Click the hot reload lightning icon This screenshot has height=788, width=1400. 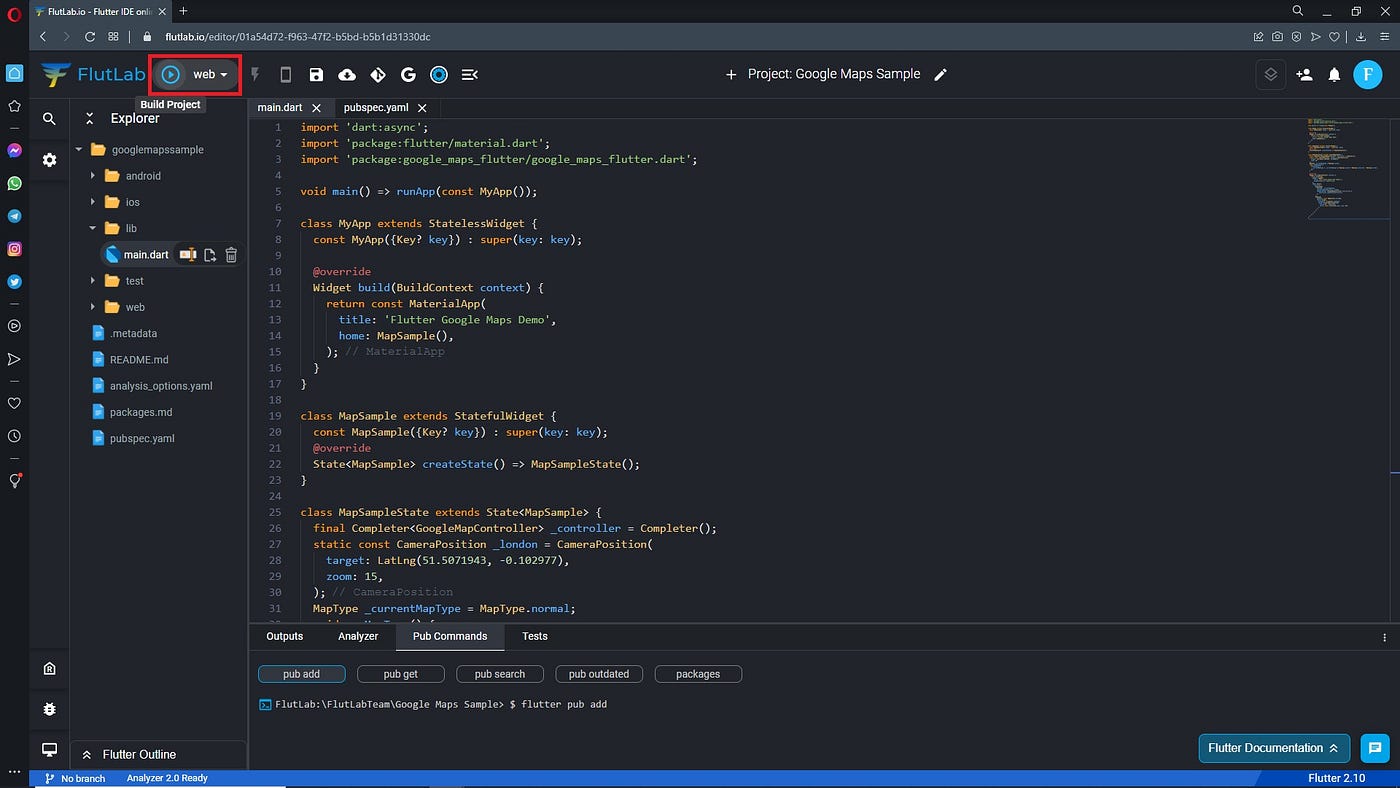(x=255, y=74)
